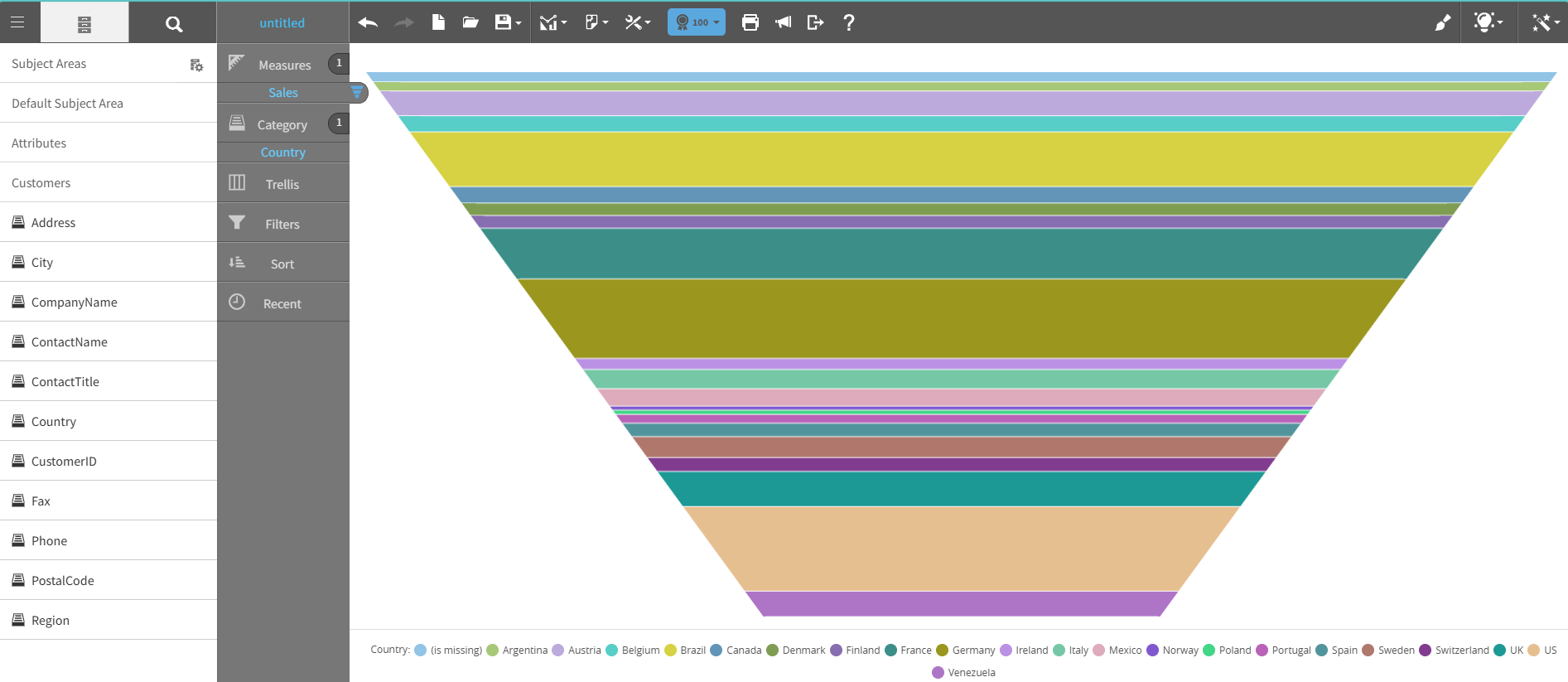1568x682 pixels.
Task: Open the hamburger menu
Action: click(17, 22)
